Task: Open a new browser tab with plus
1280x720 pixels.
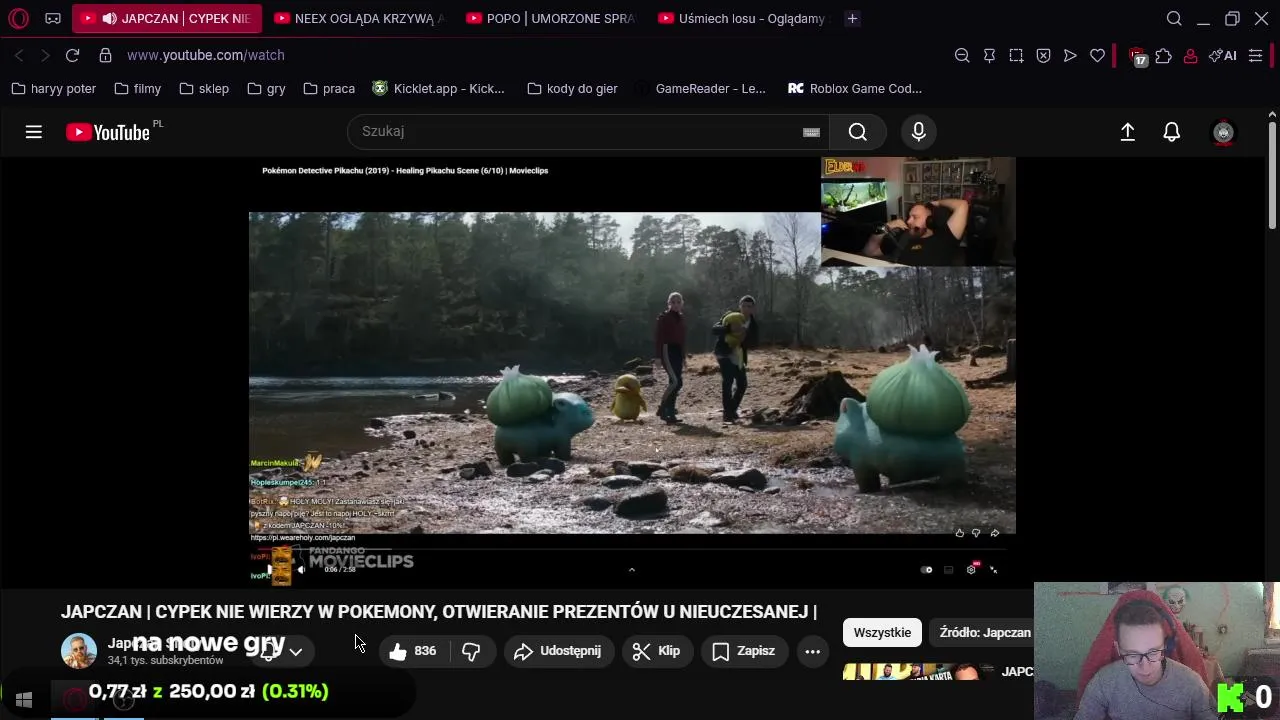Action: tap(852, 18)
